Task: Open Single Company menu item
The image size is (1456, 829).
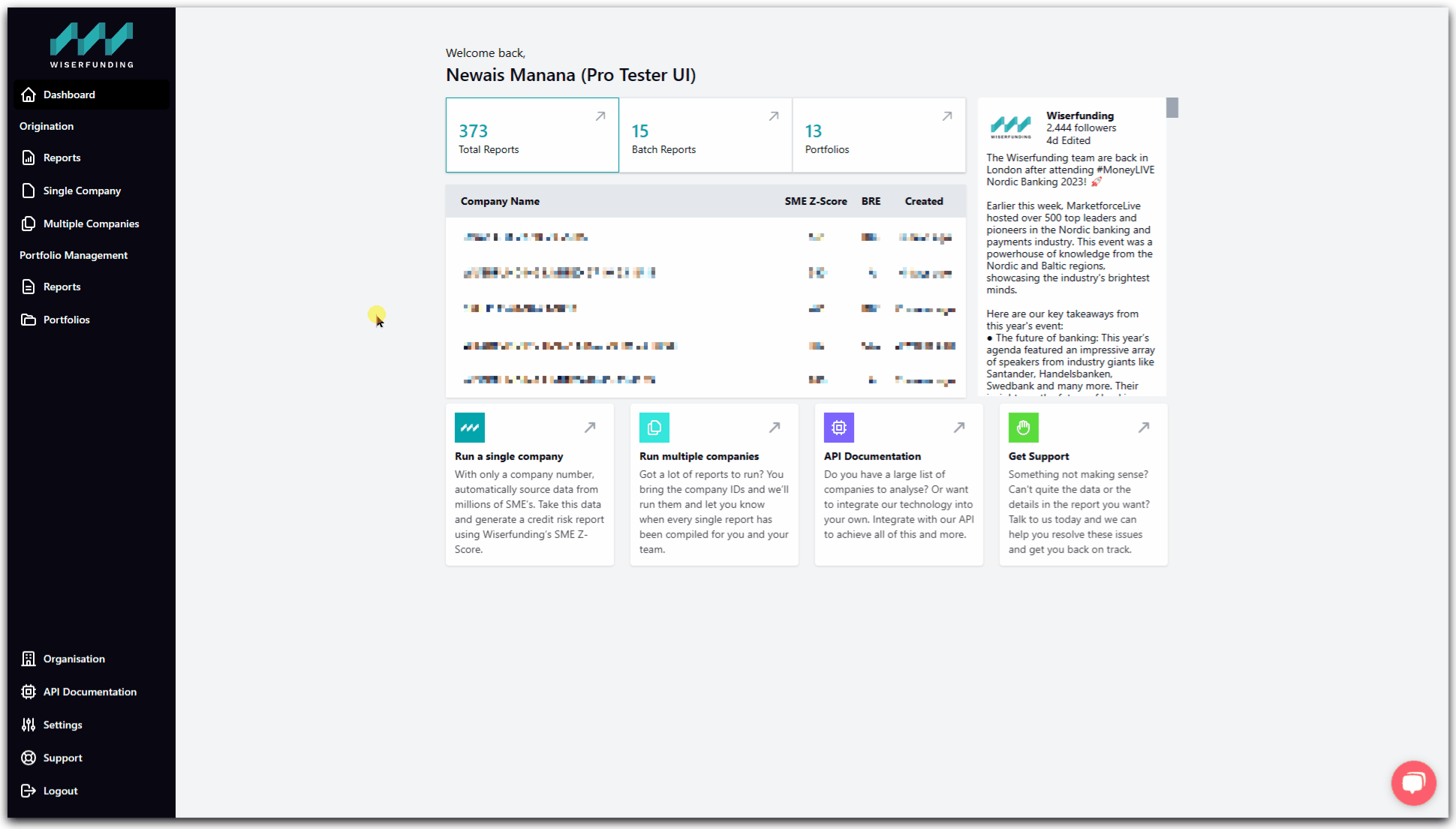Action: pyautogui.click(x=92, y=191)
